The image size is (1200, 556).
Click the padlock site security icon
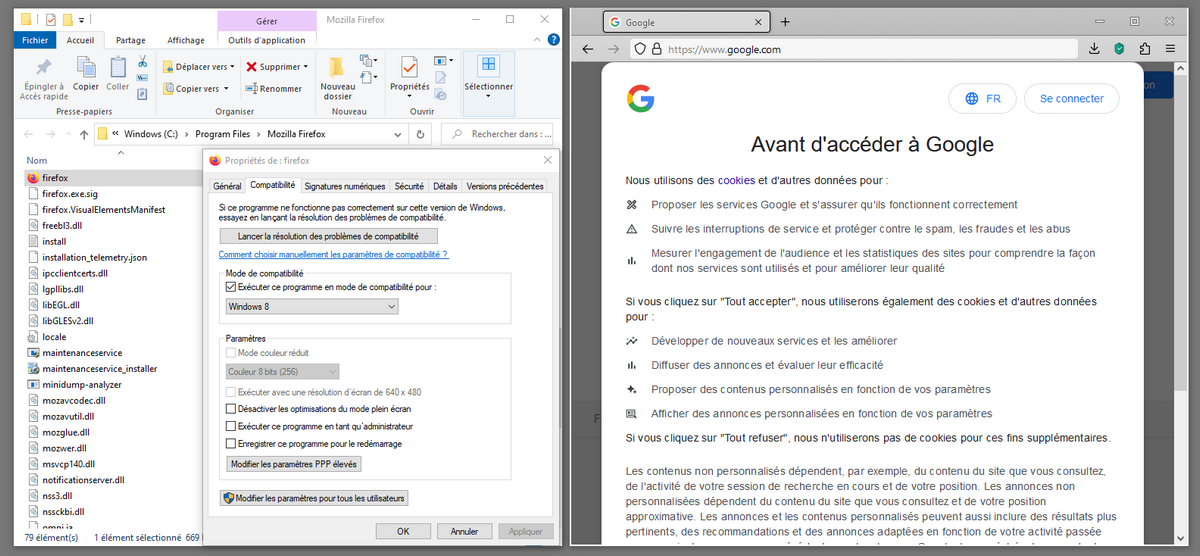(x=656, y=48)
